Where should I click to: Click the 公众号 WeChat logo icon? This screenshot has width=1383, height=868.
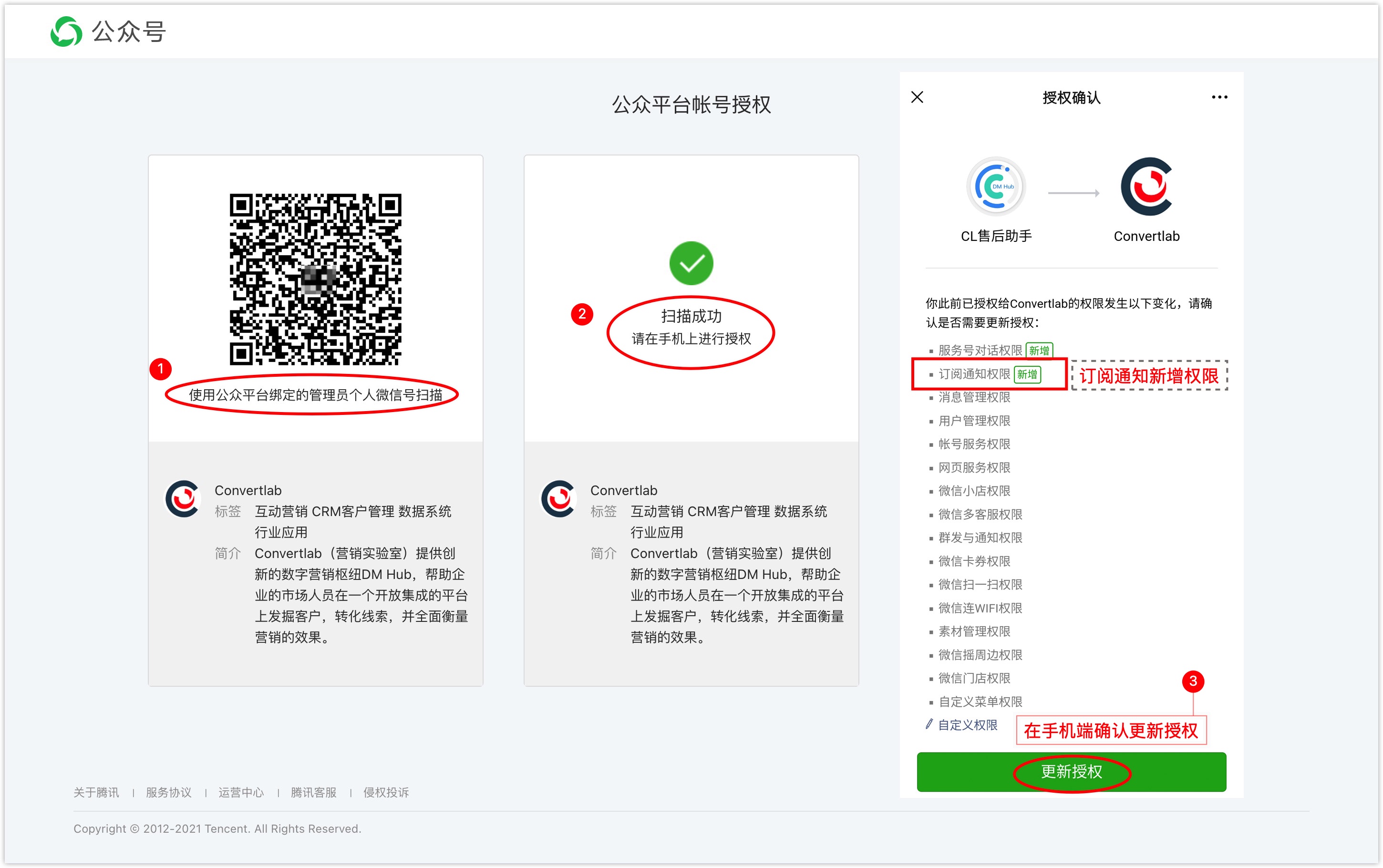(66, 31)
